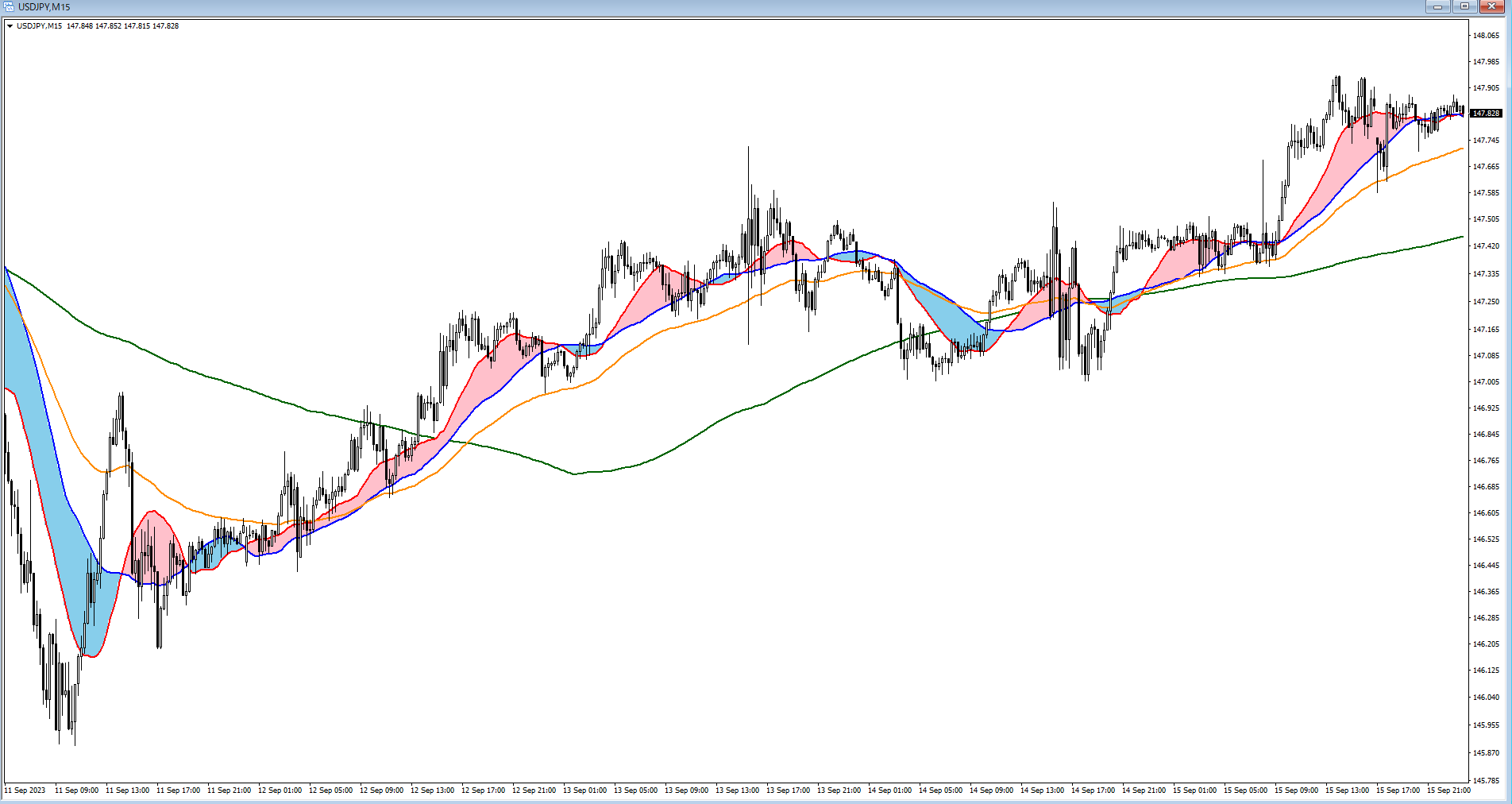The height and width of the screenshot is (804, 1512).
Task: Click the chart window icon in title bar
Action: click(9, 7)
